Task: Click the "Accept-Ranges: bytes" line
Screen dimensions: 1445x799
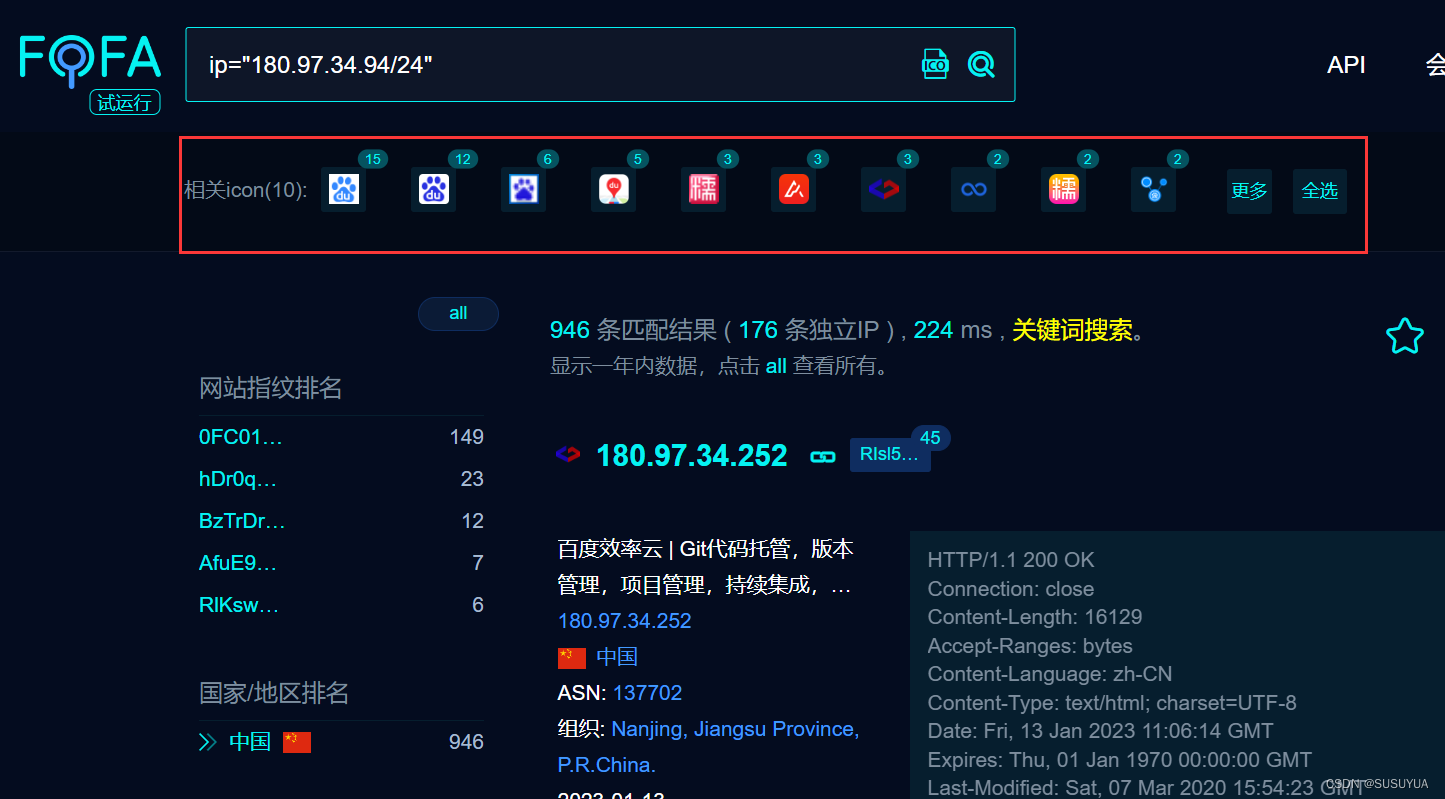Action: pyautogui.click(x=1030, y=646)
